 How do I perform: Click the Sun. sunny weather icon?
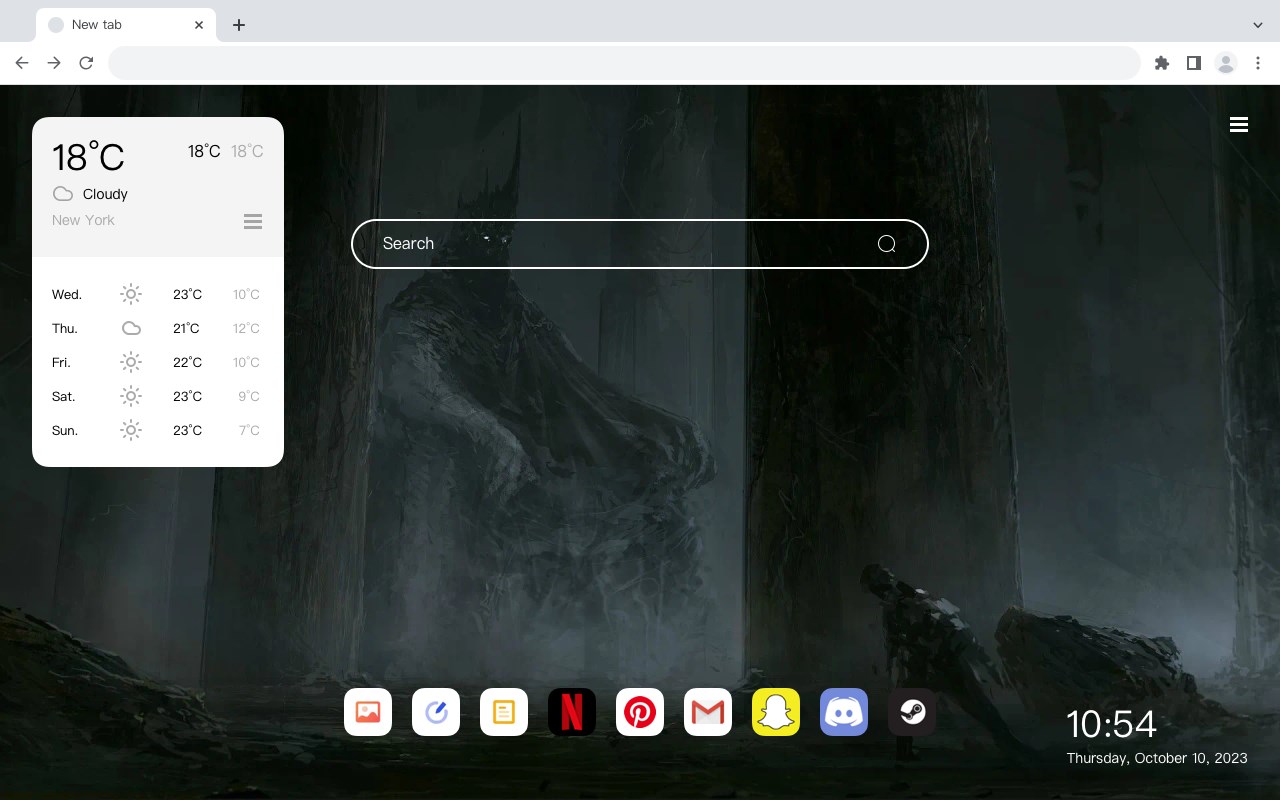pyautogui.click(x=131, y=430)
